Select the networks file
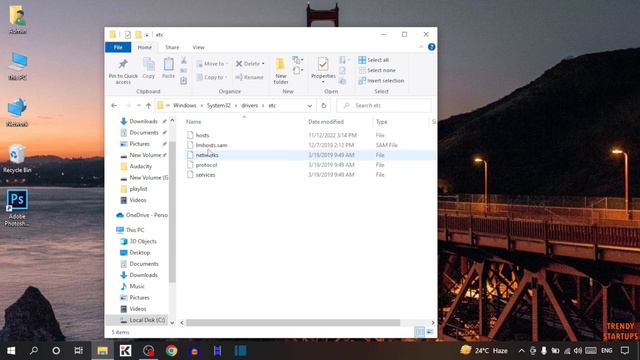 pyautogui.click(x=207, y=155)
